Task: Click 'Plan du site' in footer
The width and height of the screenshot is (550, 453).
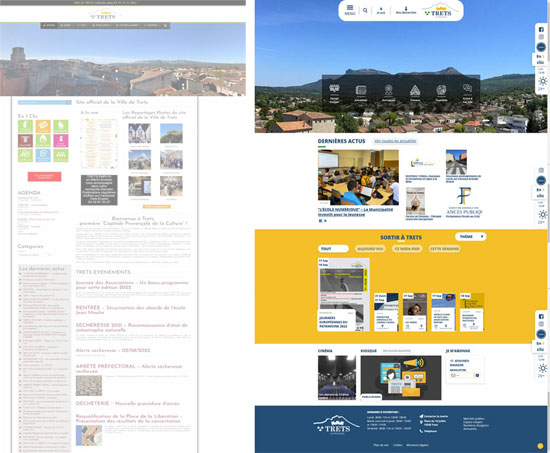Action: pyautogui.click(x=381, y=445)
